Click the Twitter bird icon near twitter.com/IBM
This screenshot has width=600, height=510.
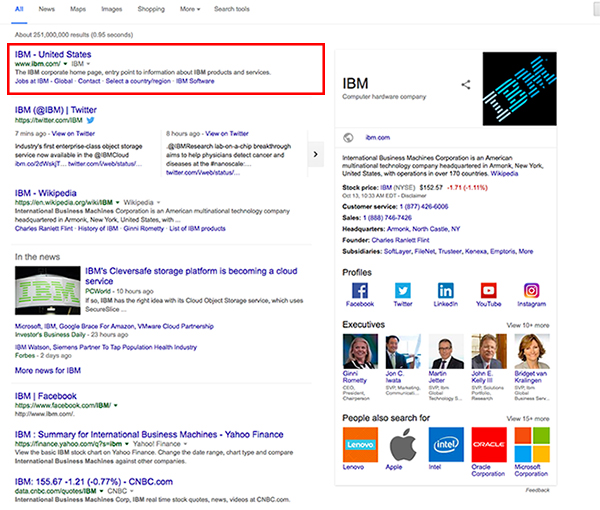90,120
